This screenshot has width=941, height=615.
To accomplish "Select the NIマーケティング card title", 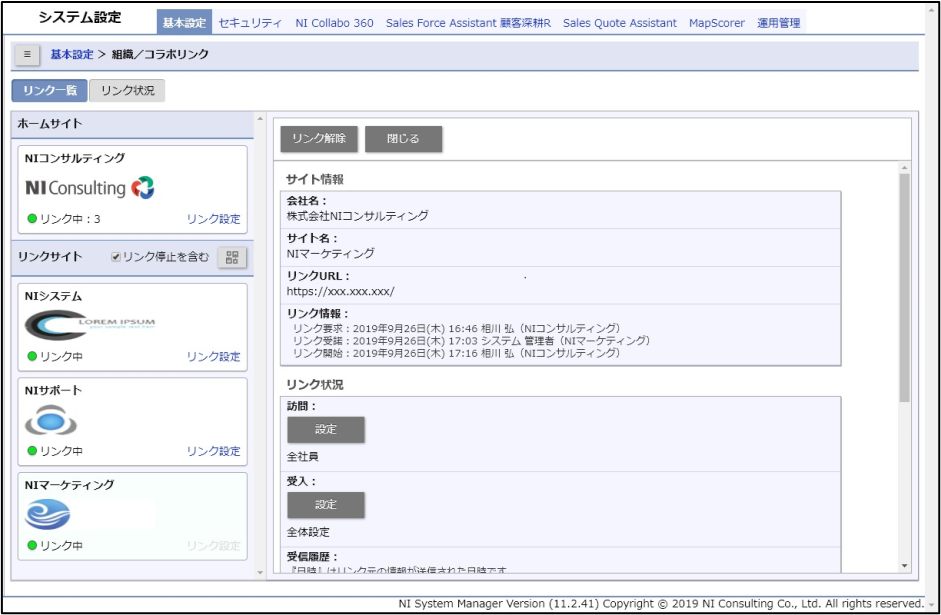I will tap(69, 485).
